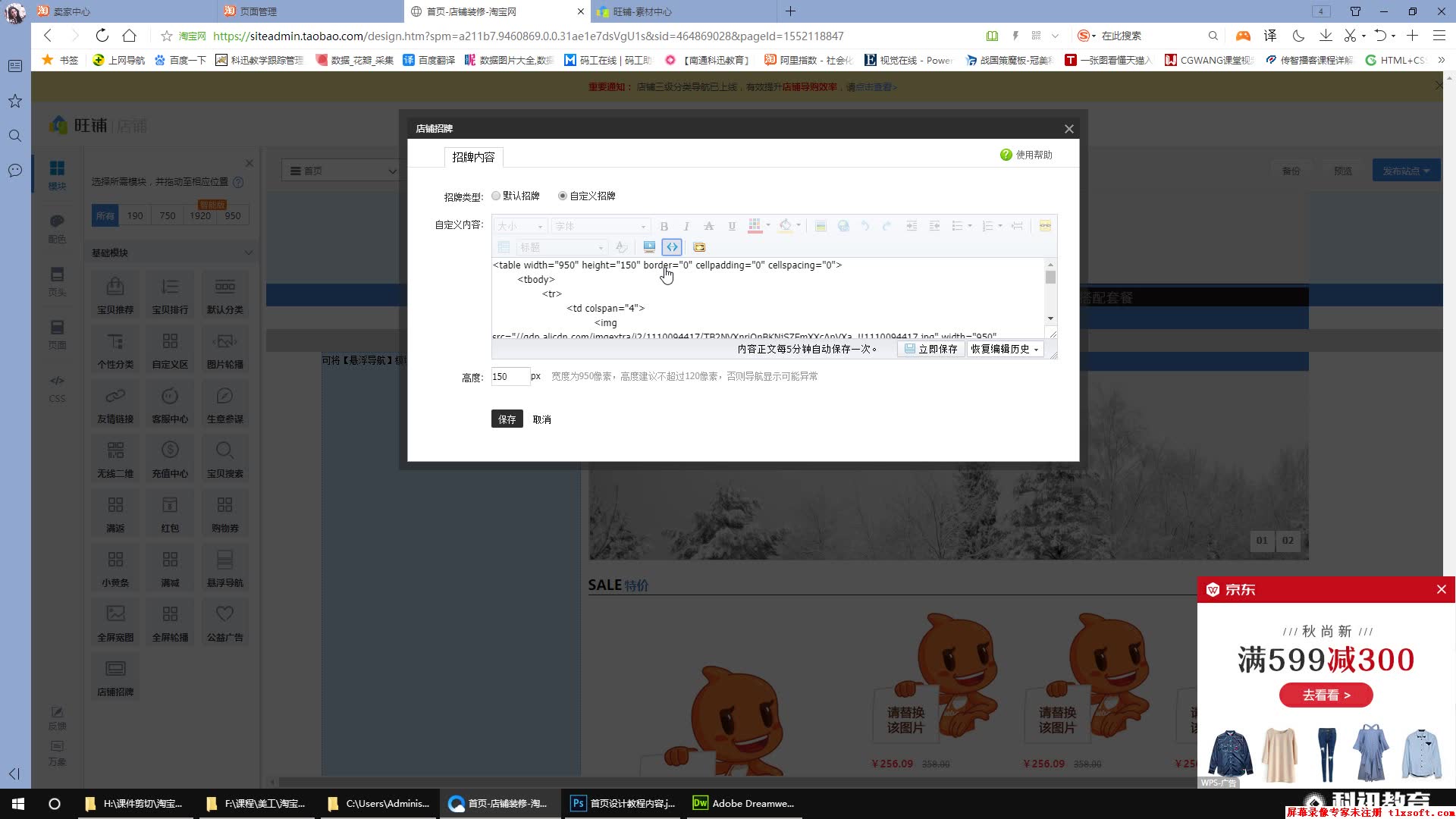1456x819 pixels.
Task: Click the browser home icon
Action: 130,36
